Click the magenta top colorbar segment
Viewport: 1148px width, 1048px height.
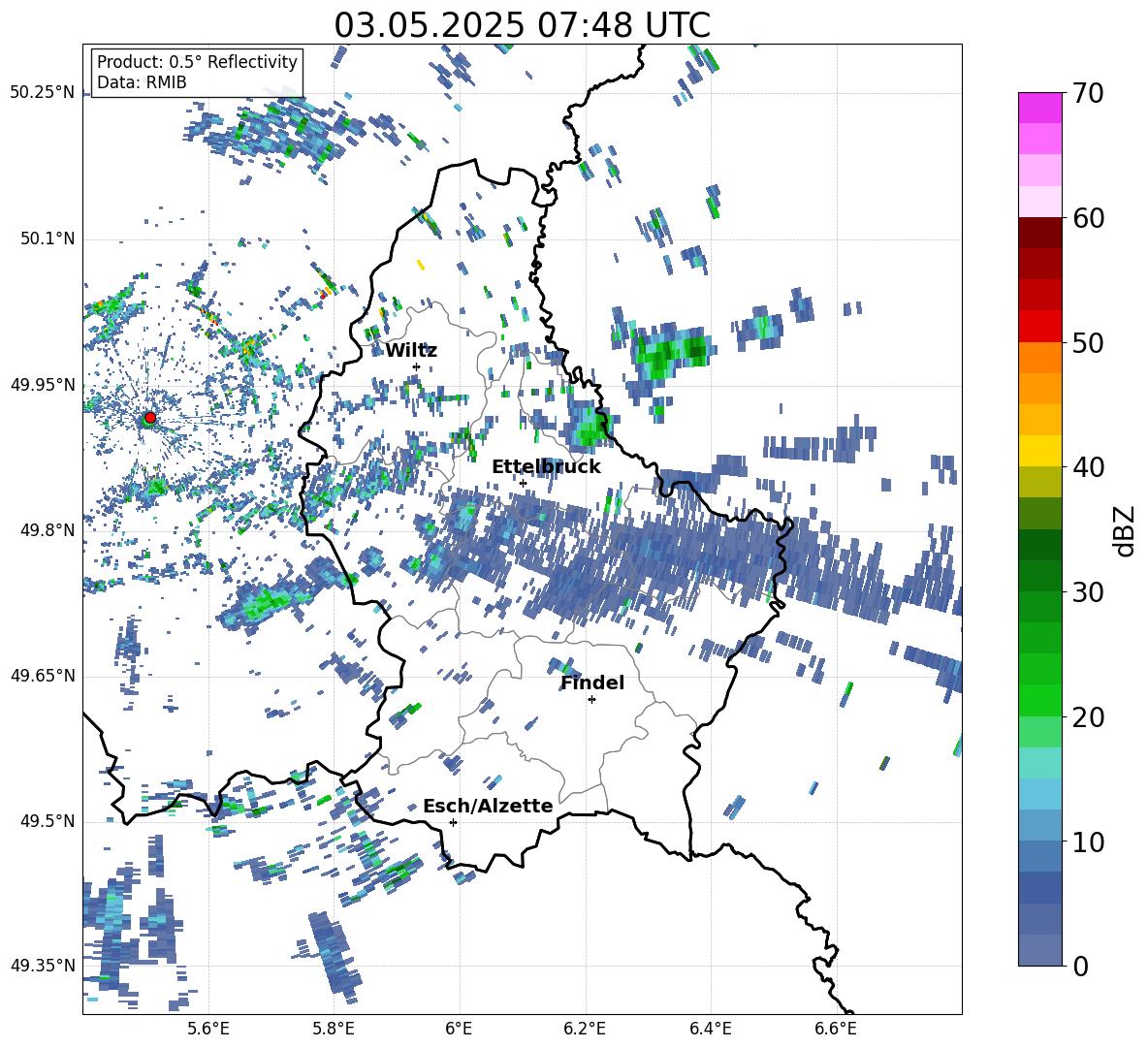pos(1039,109)
